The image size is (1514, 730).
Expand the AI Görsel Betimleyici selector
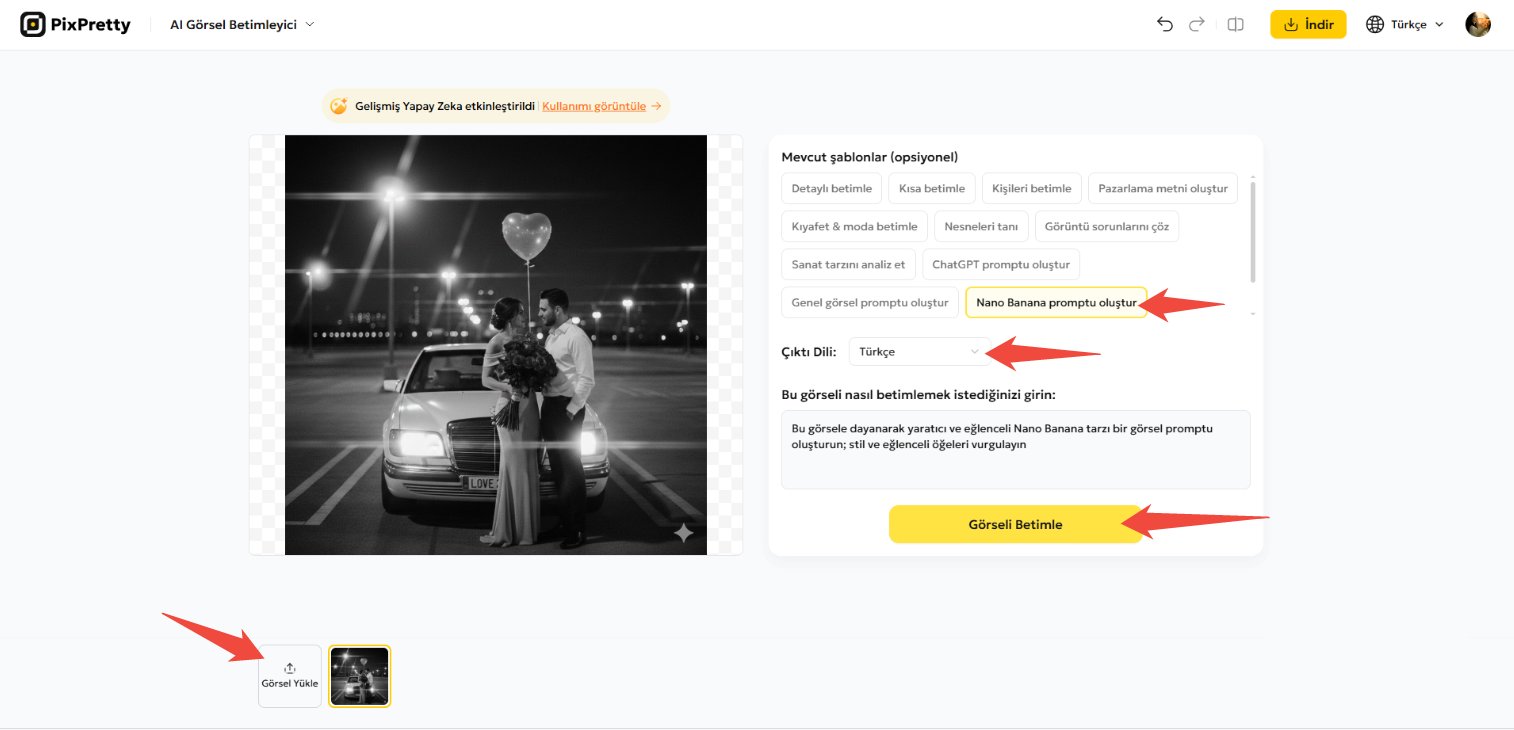tap(241, 24)
